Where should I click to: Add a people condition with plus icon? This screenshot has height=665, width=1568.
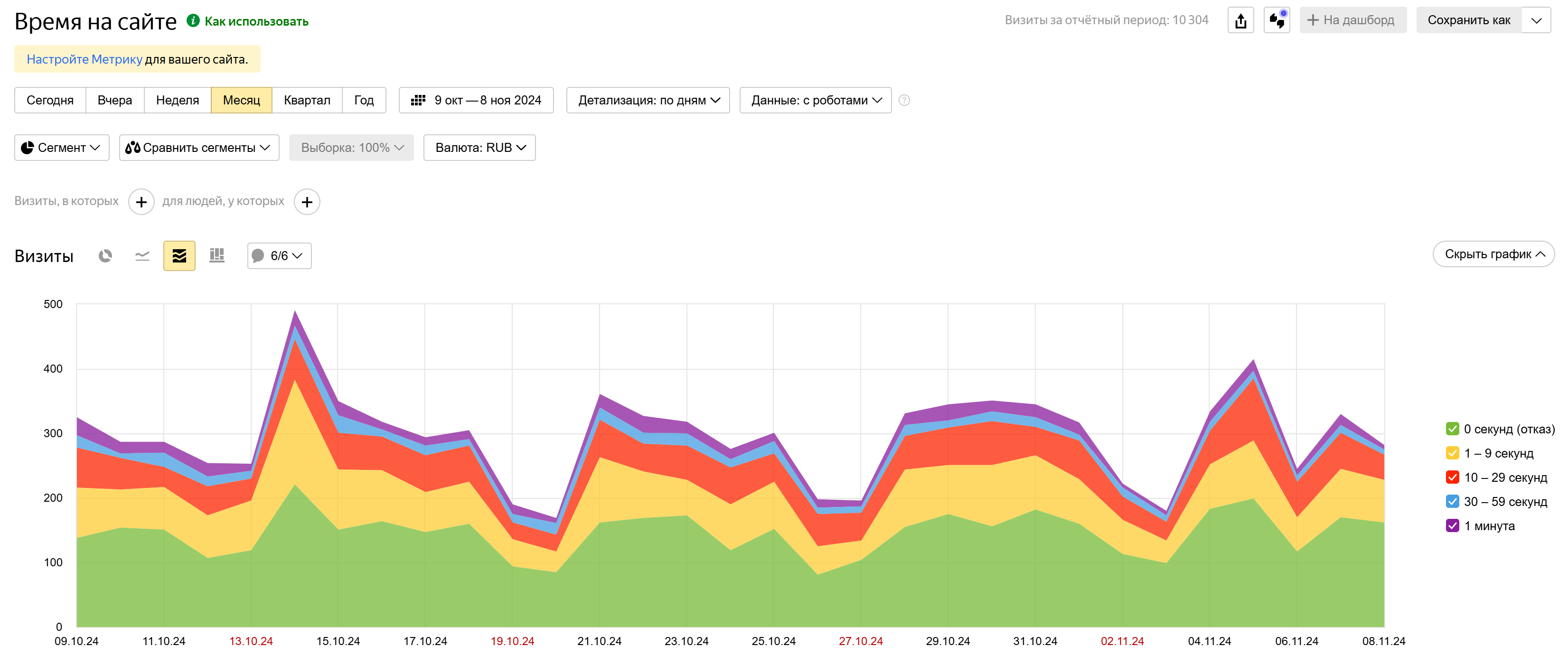click(307, 202)
